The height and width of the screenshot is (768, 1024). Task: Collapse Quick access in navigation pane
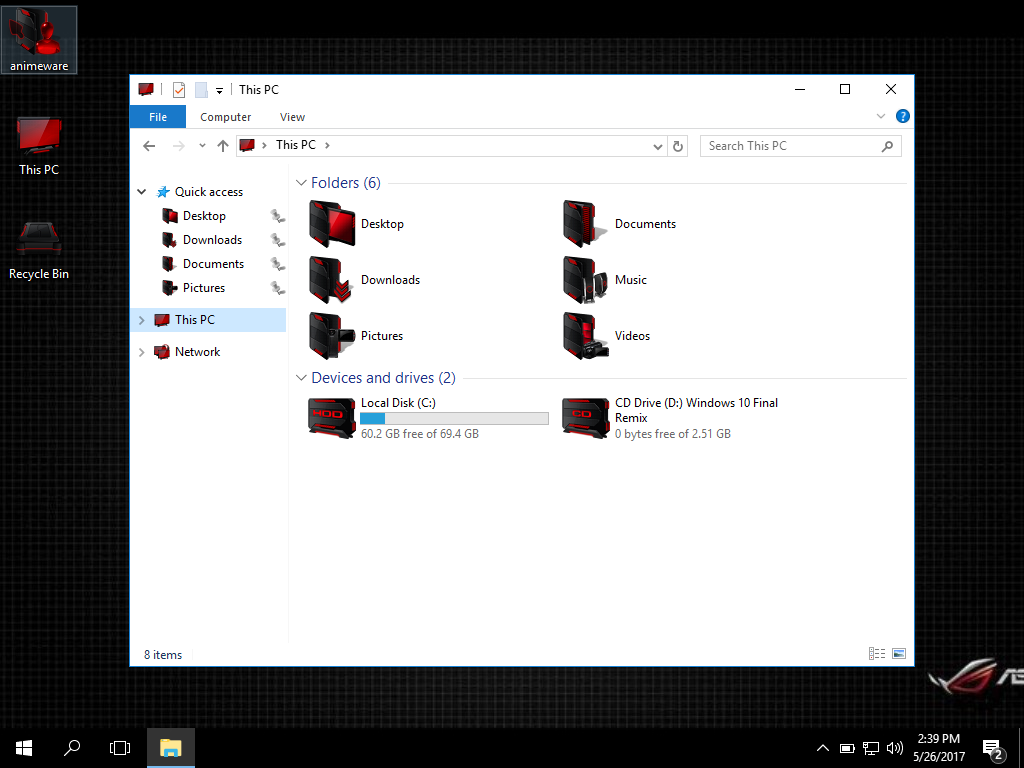point(142,192)
